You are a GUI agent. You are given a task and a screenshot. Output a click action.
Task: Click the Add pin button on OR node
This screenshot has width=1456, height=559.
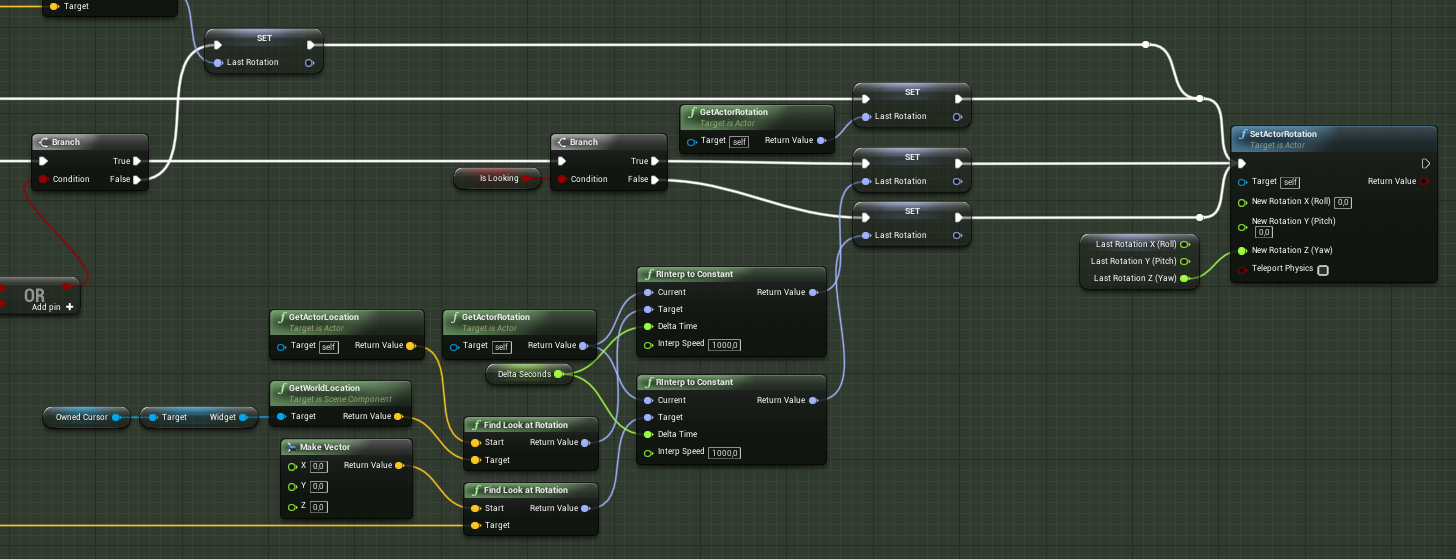pyautogui.click(x=53, y=307)
